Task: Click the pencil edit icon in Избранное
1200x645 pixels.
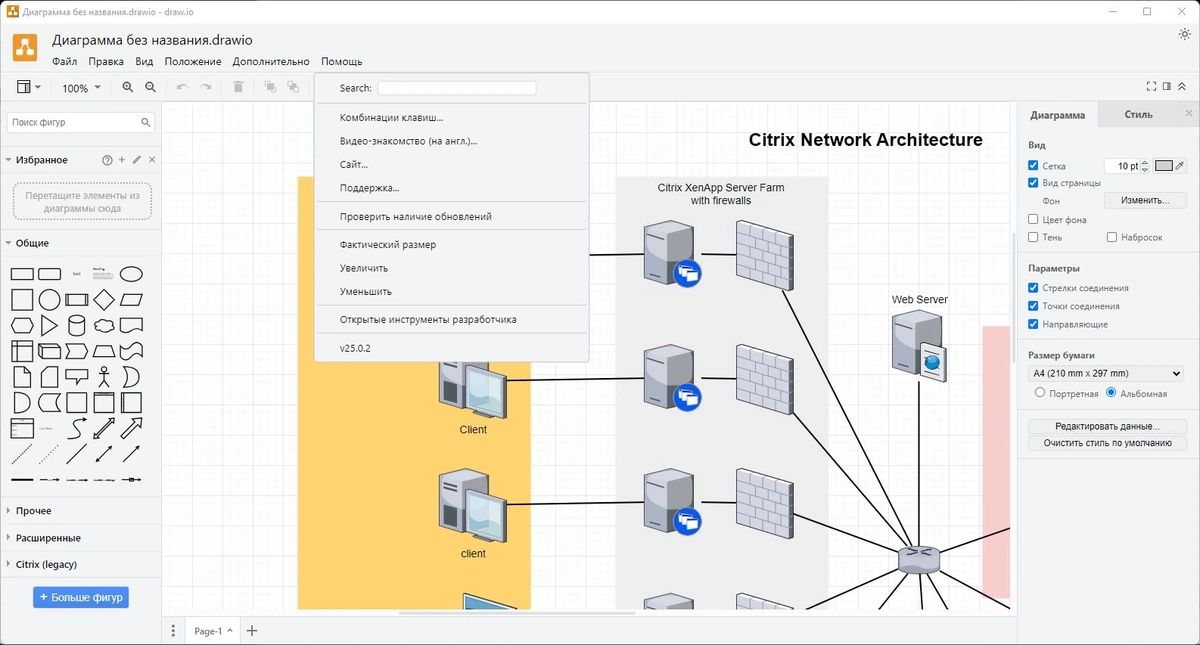Action: 137,160
